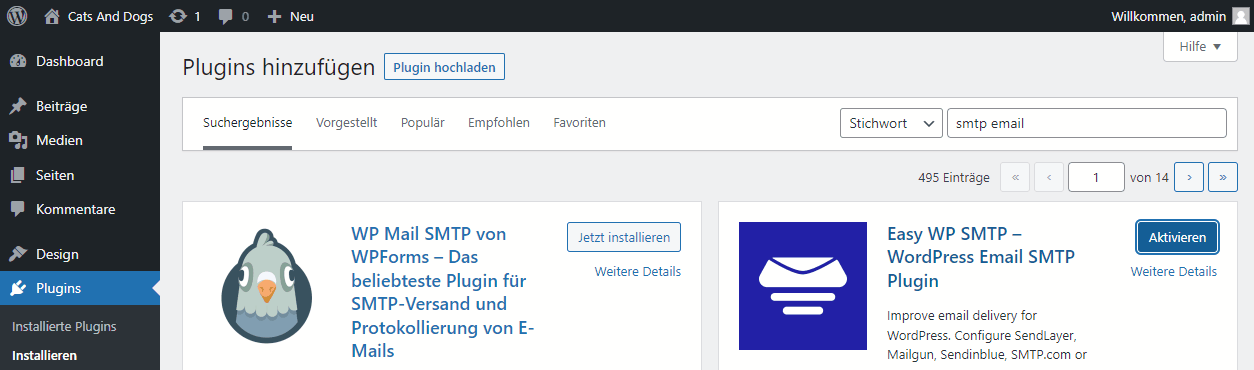Go to the next results page
This screenshot has height=370, width=1254.
(x=1189, y=177)
